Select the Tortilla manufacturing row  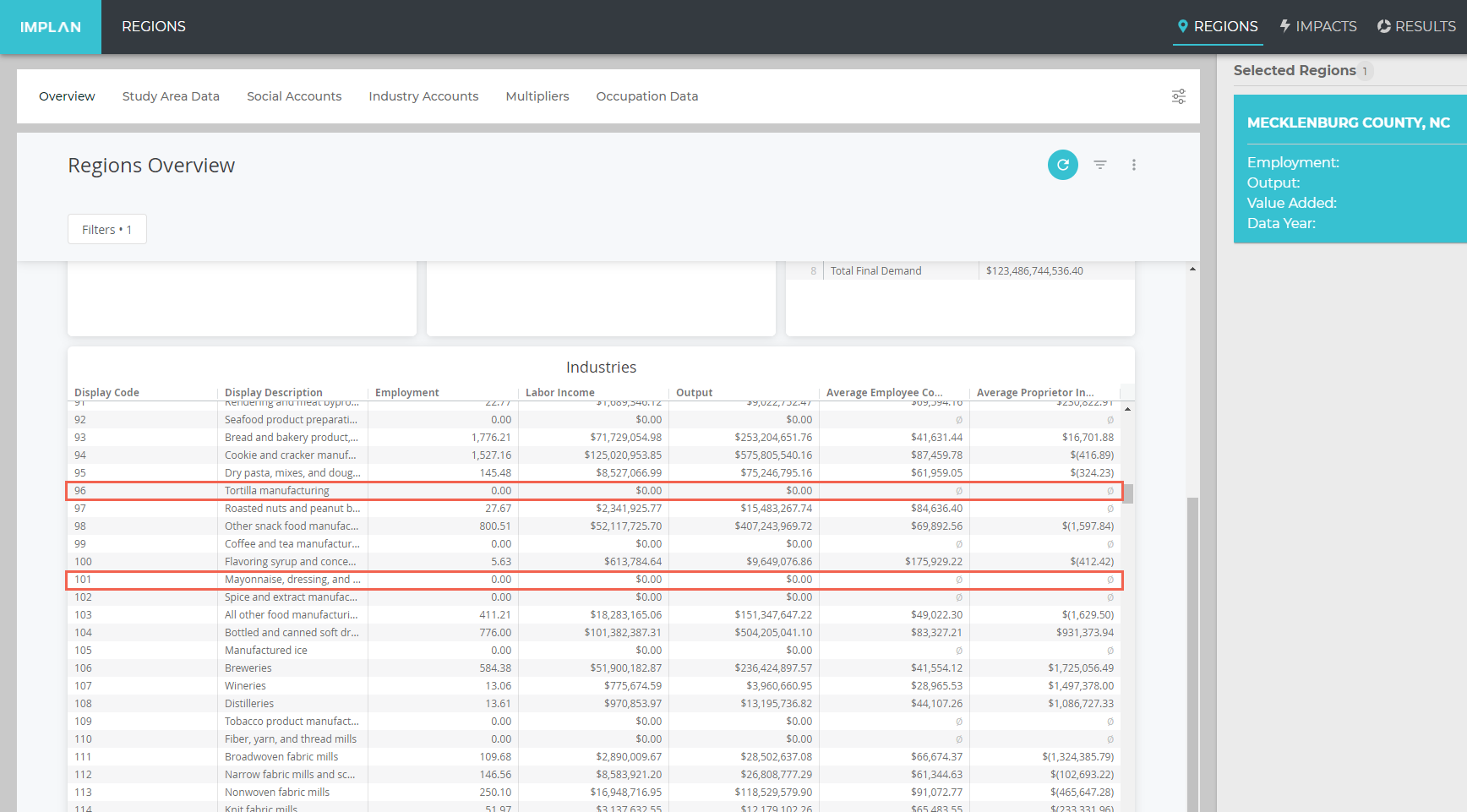594,491
